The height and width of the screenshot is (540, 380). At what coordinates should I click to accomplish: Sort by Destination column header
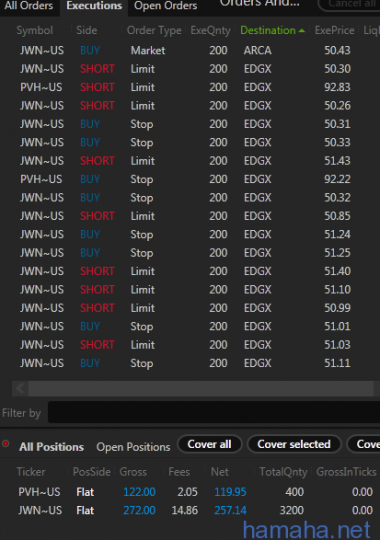[x=268, y=30]
